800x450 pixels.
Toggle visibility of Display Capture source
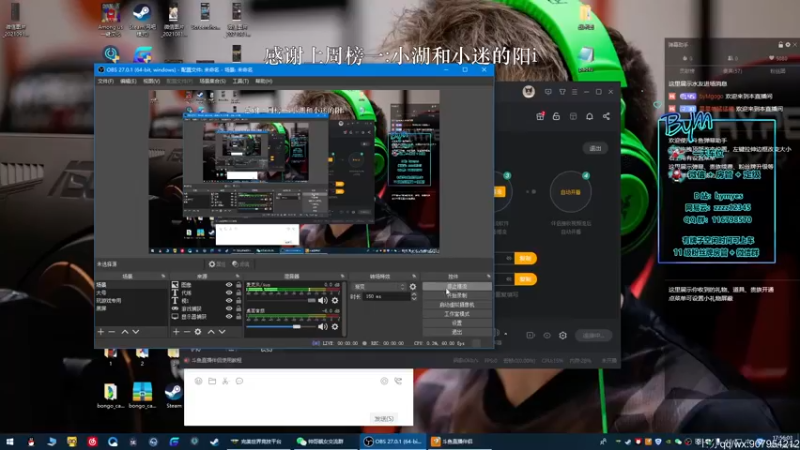[229, 316]
